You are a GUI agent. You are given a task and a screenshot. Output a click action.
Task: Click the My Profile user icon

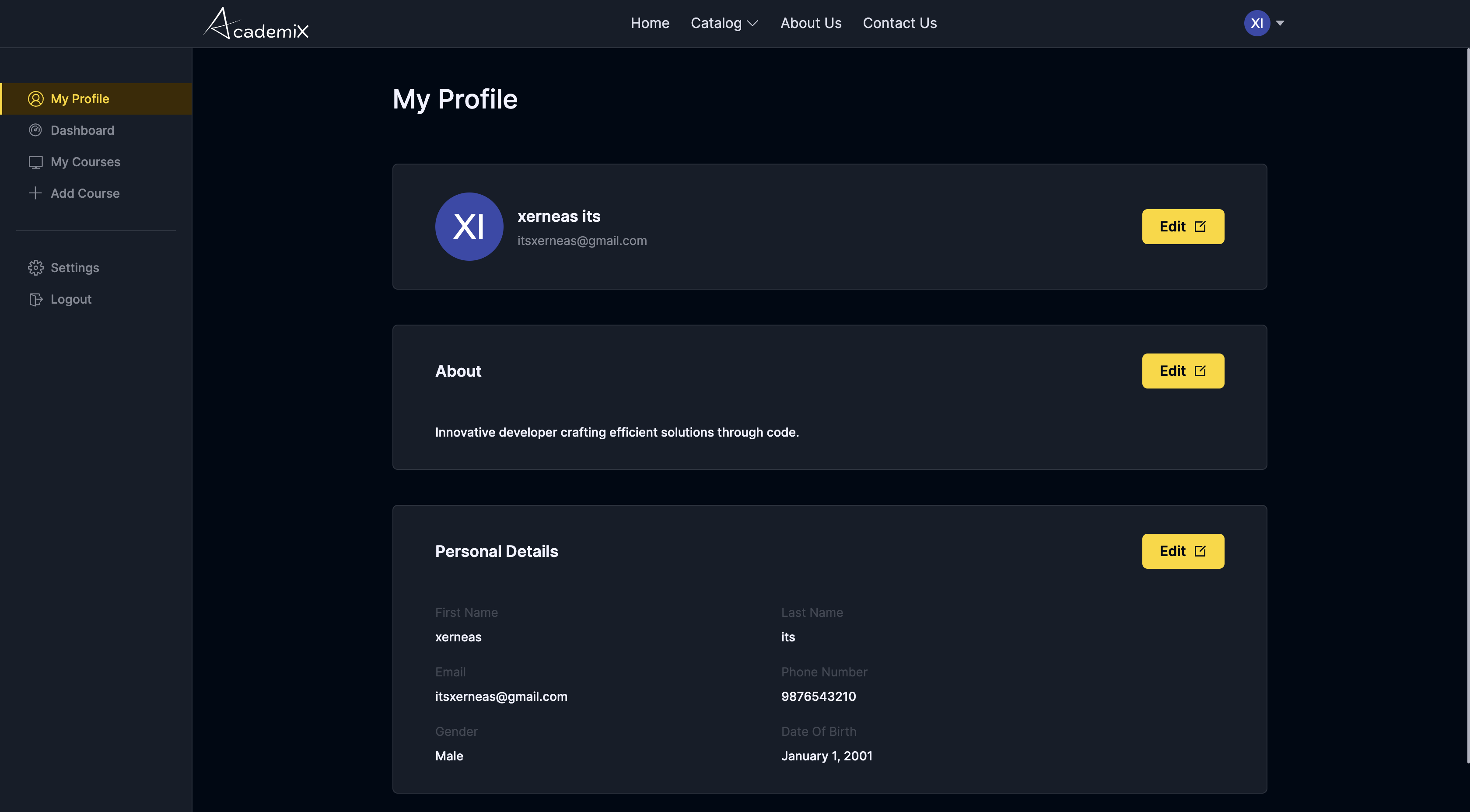pos(35,99)
